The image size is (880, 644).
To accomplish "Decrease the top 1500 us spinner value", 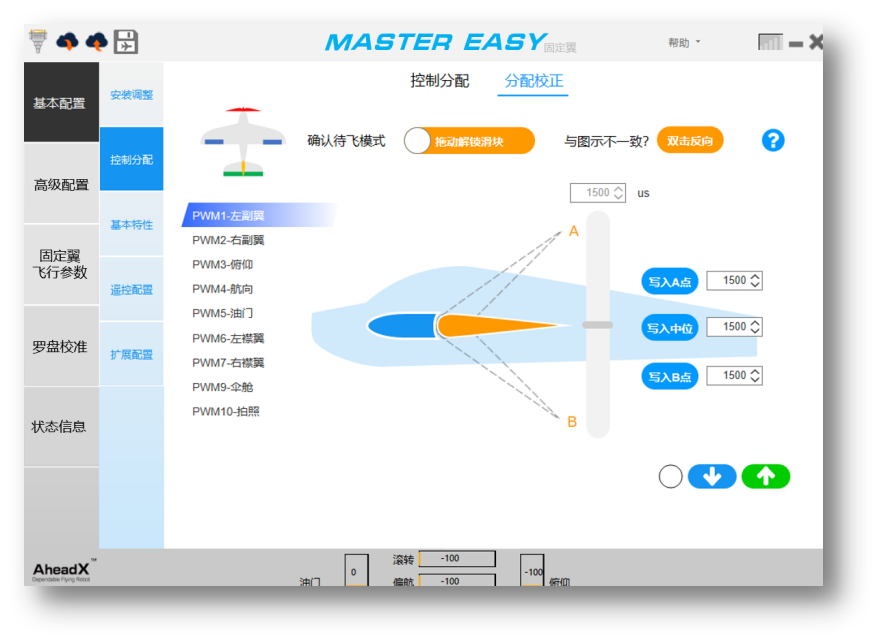I will click(618, 197).
